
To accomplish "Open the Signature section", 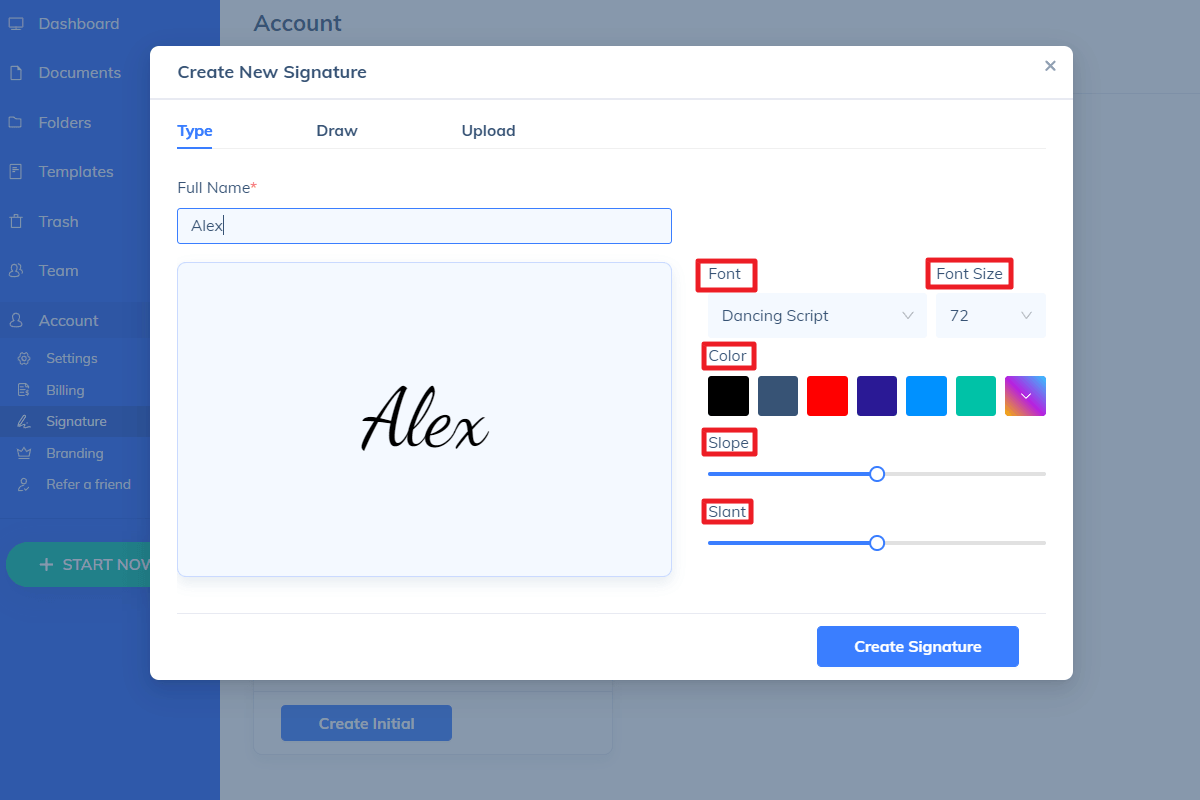I will tap(77, 421).
